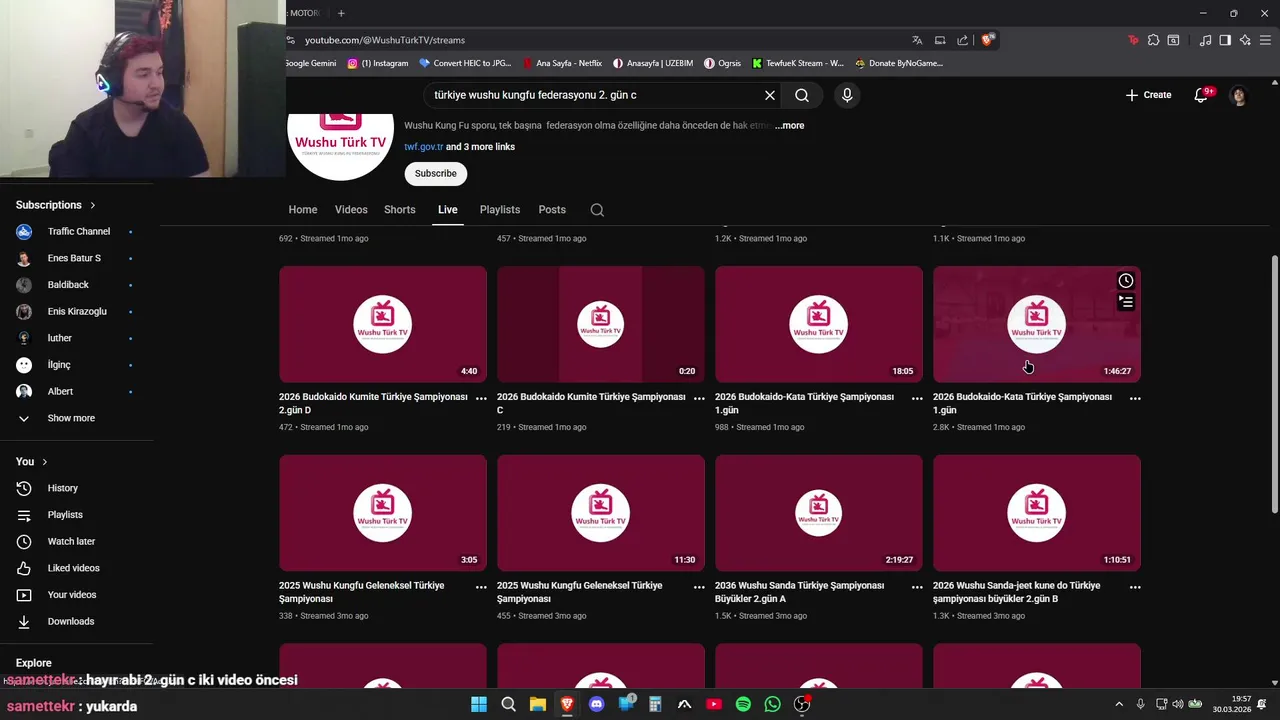Open the twf.gov.tr link
Image resolution: width=1280 pixels, height=720 pixels.
(424, 147)
